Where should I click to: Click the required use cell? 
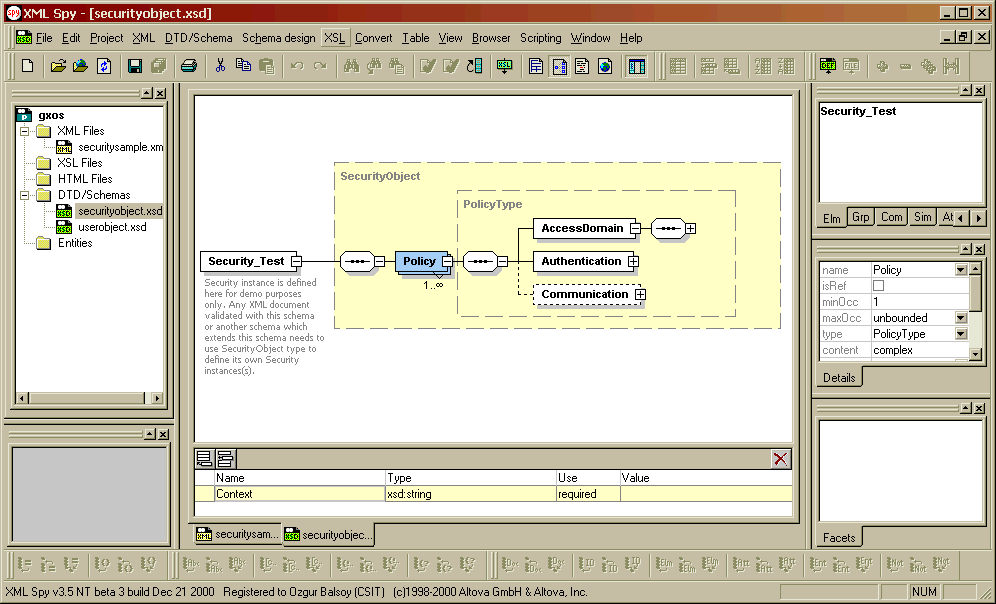click(588, 494)
